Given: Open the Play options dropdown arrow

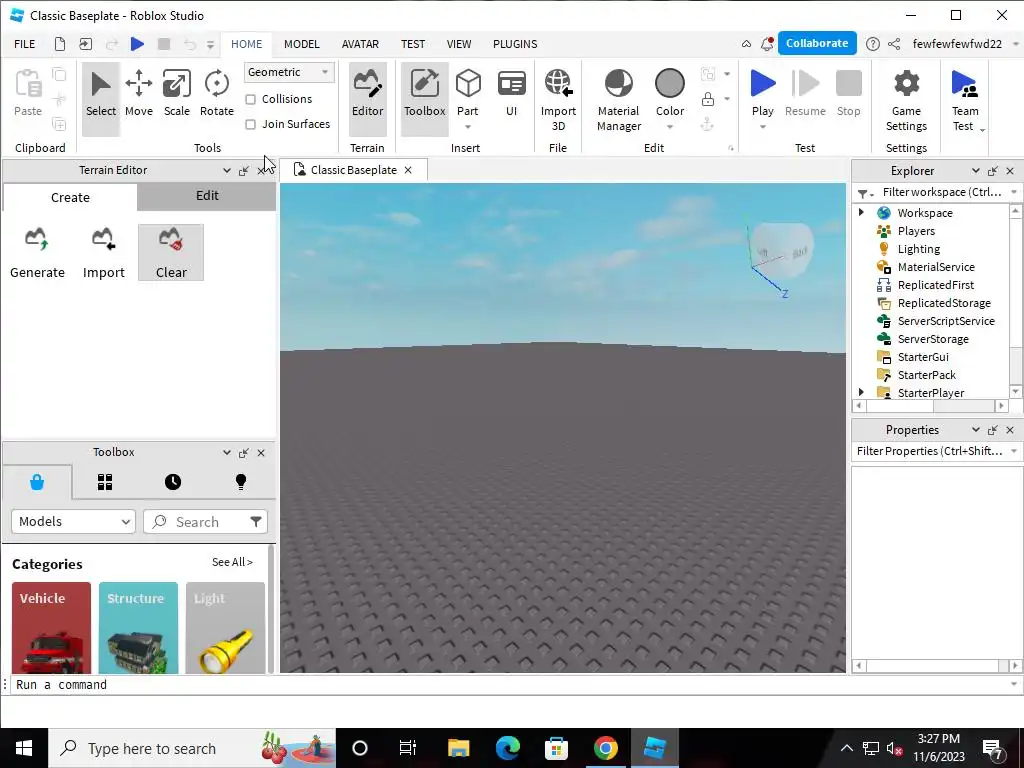Looking at the screenshot, I should [762, 127].
